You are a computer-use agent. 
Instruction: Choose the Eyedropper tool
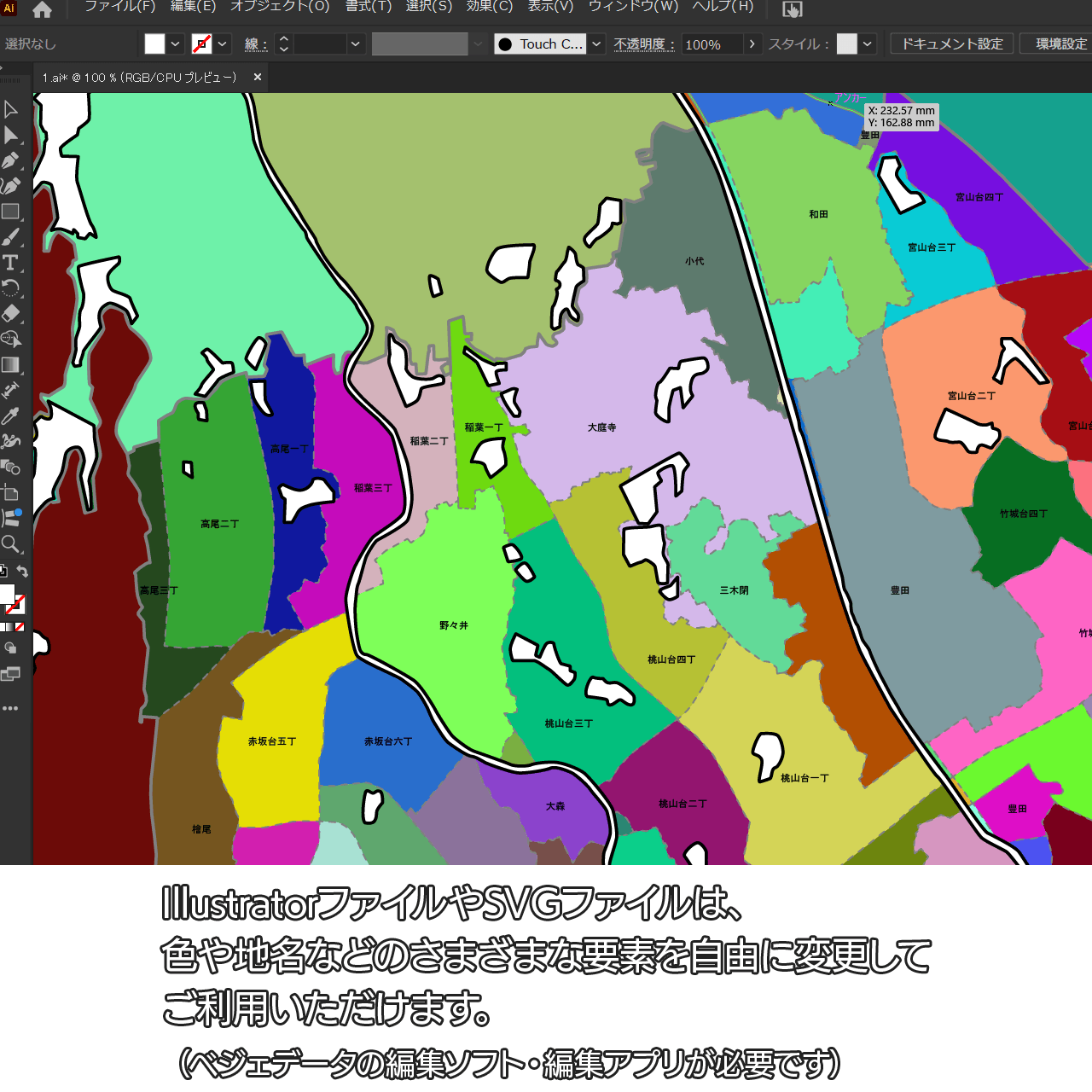click(x=10, y=416)
